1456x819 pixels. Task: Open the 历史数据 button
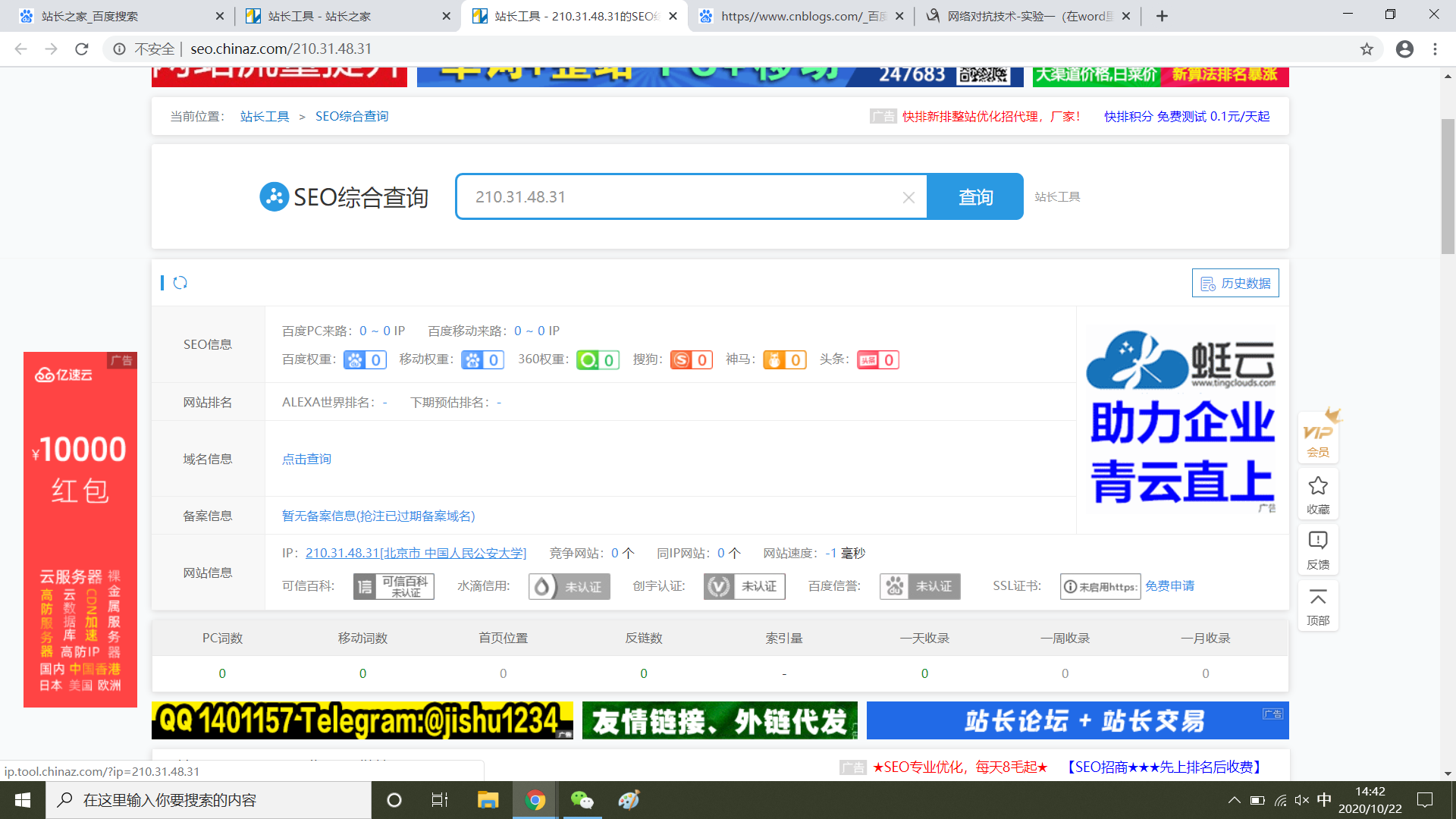point(1235,283)
